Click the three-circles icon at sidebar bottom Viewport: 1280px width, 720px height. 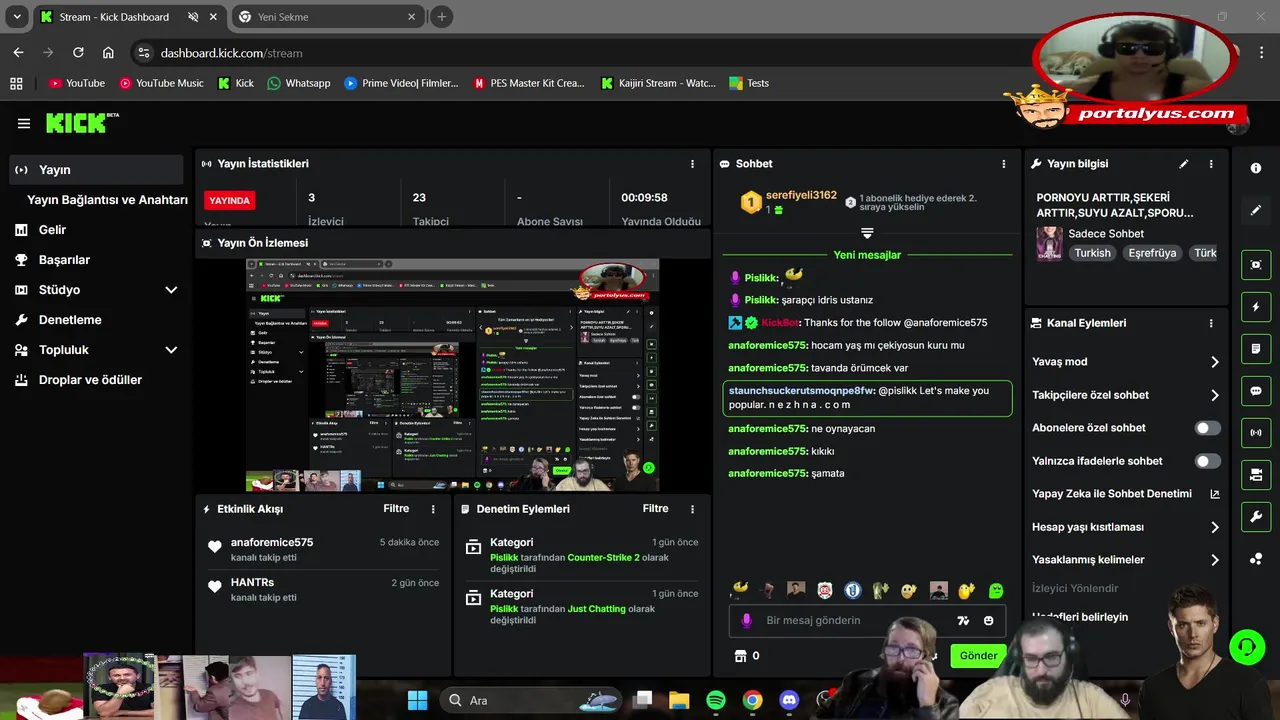pyautogui.click(x=1256, y=559)
